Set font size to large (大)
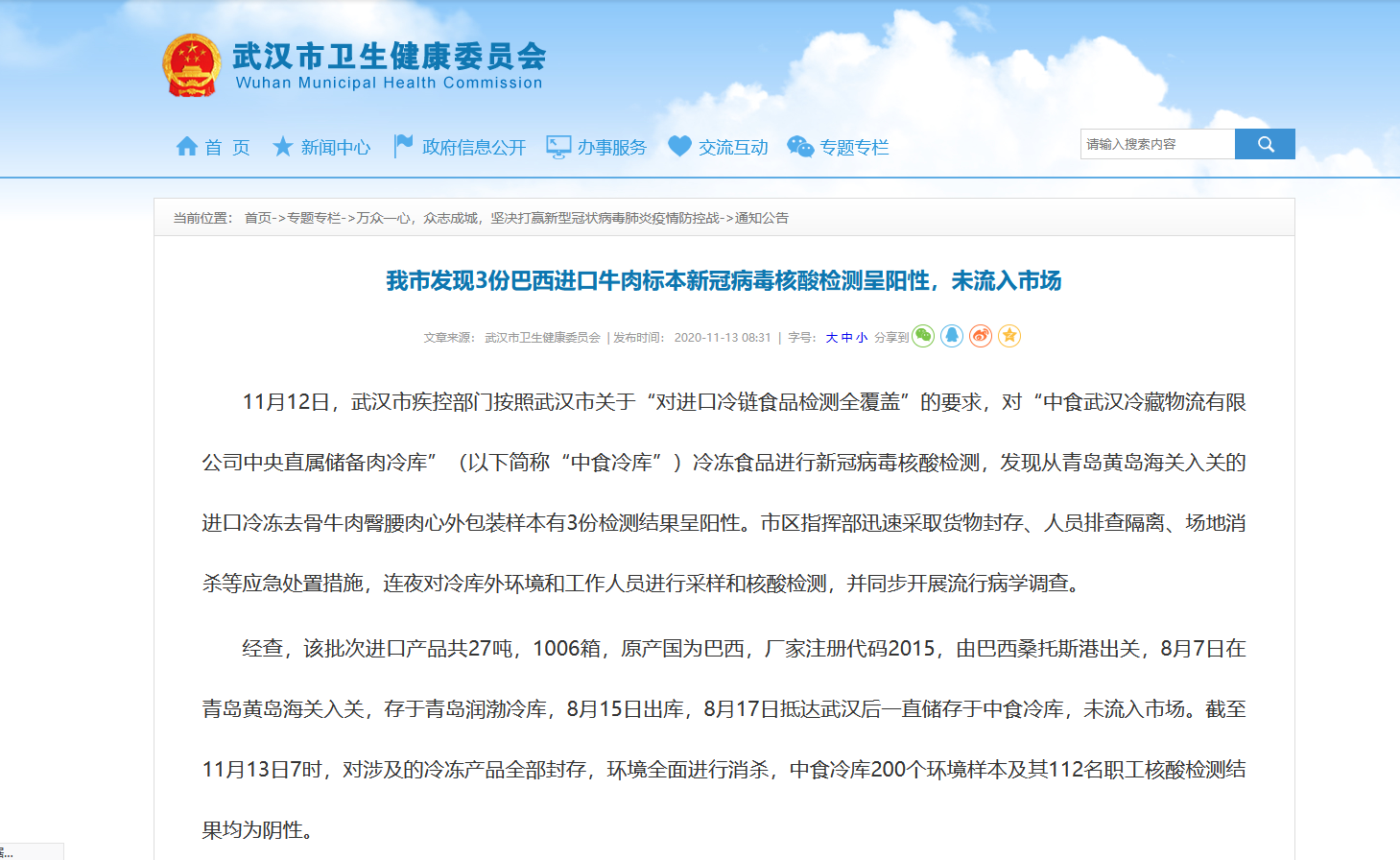1400x860 pixels. (x=831, y=338)
